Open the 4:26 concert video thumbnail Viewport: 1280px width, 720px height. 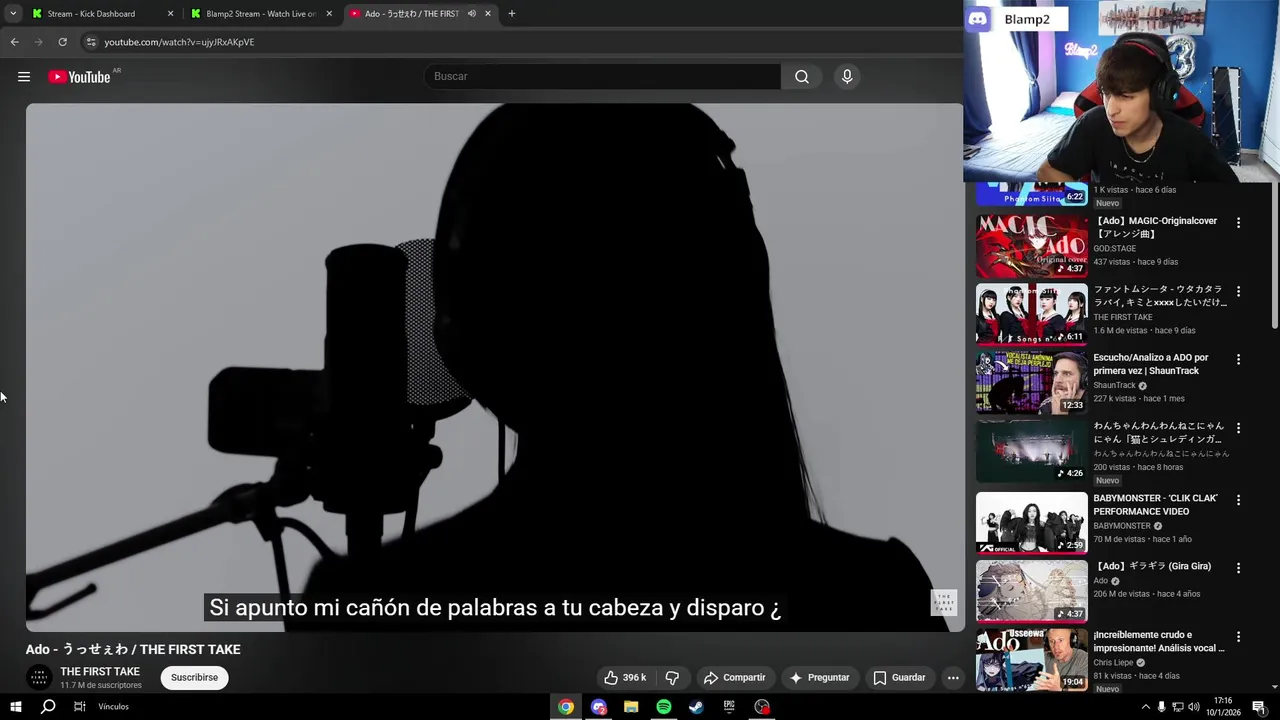1031,450
